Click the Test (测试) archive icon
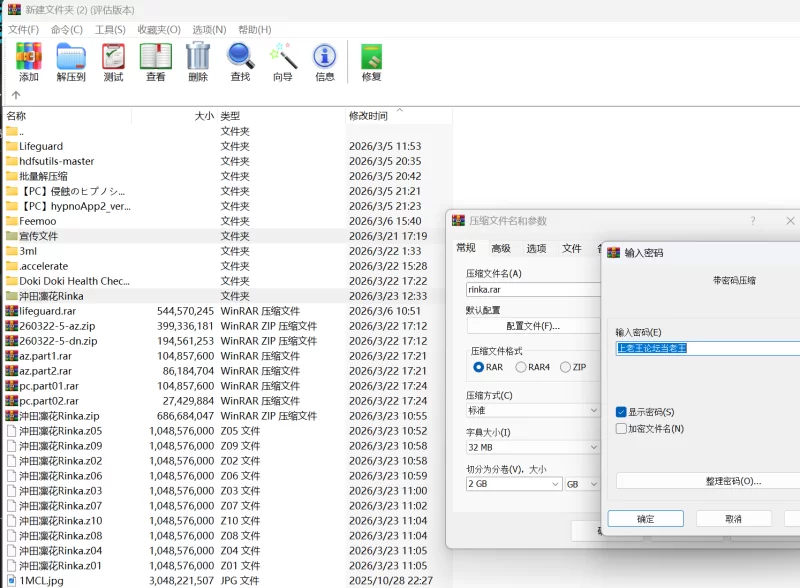 click(x=113, y=62)
